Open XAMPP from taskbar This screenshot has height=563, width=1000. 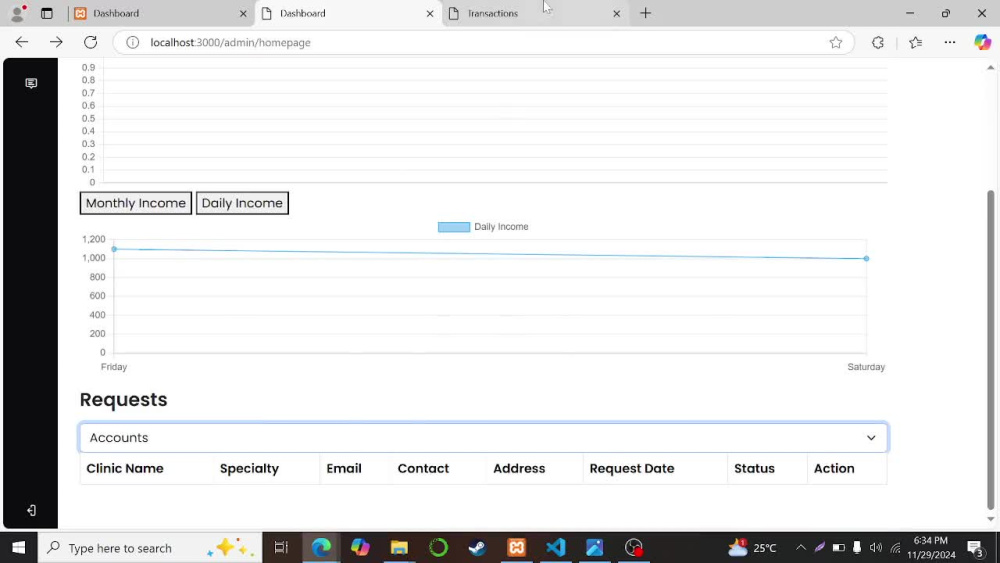(517, 548)
